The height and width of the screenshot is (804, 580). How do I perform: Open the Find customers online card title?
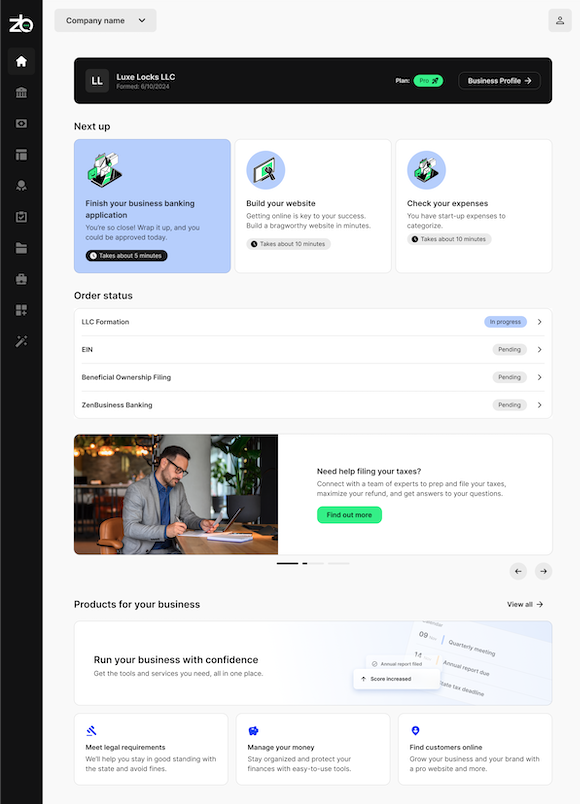coord(446,748)
